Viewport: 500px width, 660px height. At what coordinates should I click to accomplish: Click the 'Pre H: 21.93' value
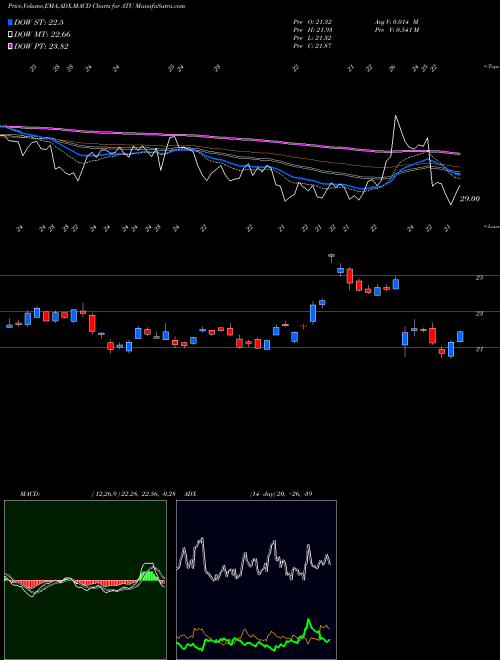[x=313, y=30]
